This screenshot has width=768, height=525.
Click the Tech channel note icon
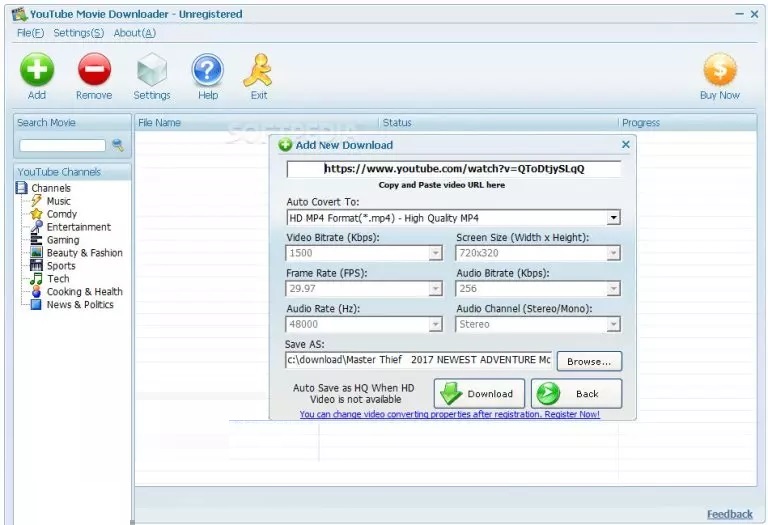pos(36,279)
